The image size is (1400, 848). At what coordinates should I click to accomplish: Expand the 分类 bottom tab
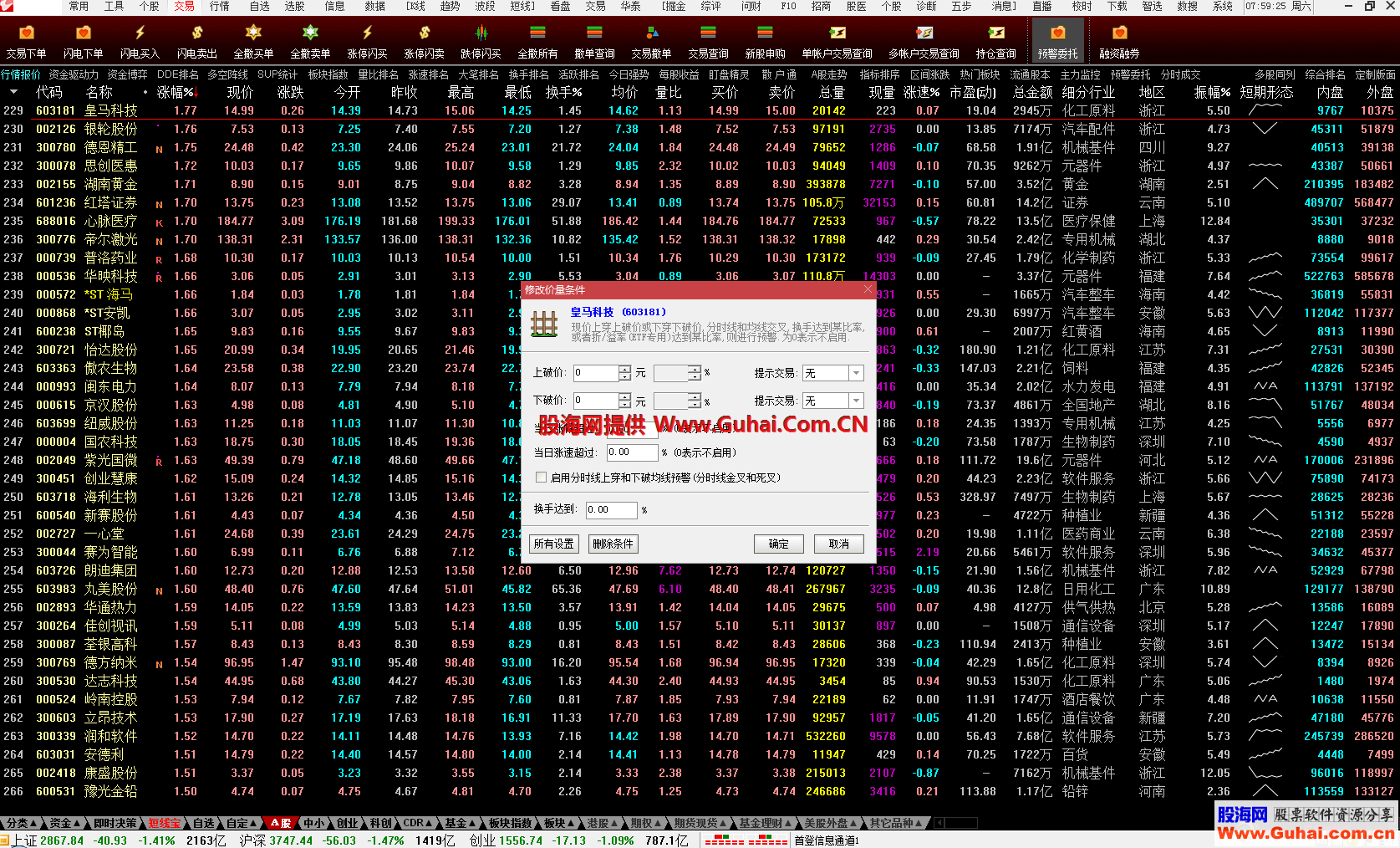point(20,823)
